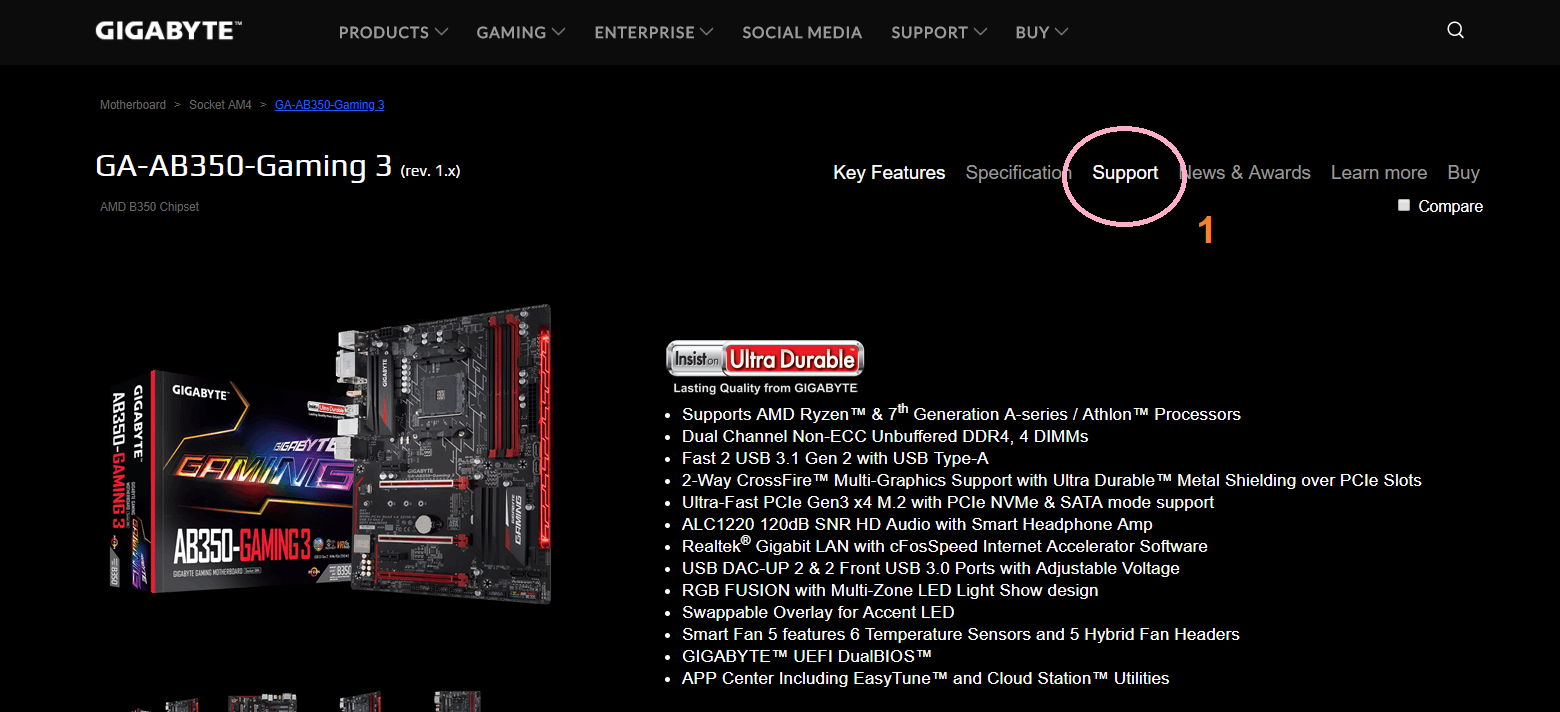The image size is (1560, 712).
Task: Click the Realtek Gigabit LAN bullet
Action: tap(945, 546)
